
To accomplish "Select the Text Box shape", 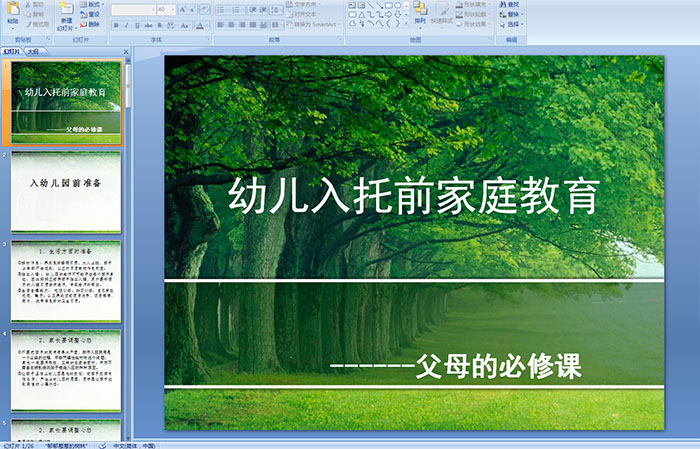I will coord(353,5).
